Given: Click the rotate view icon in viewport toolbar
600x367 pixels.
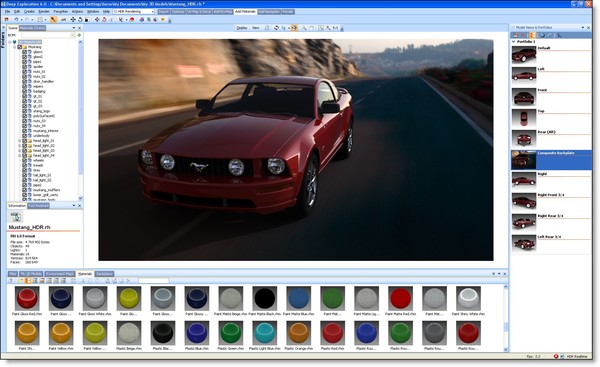Looking at the screenshot, I should pos(276,28).
